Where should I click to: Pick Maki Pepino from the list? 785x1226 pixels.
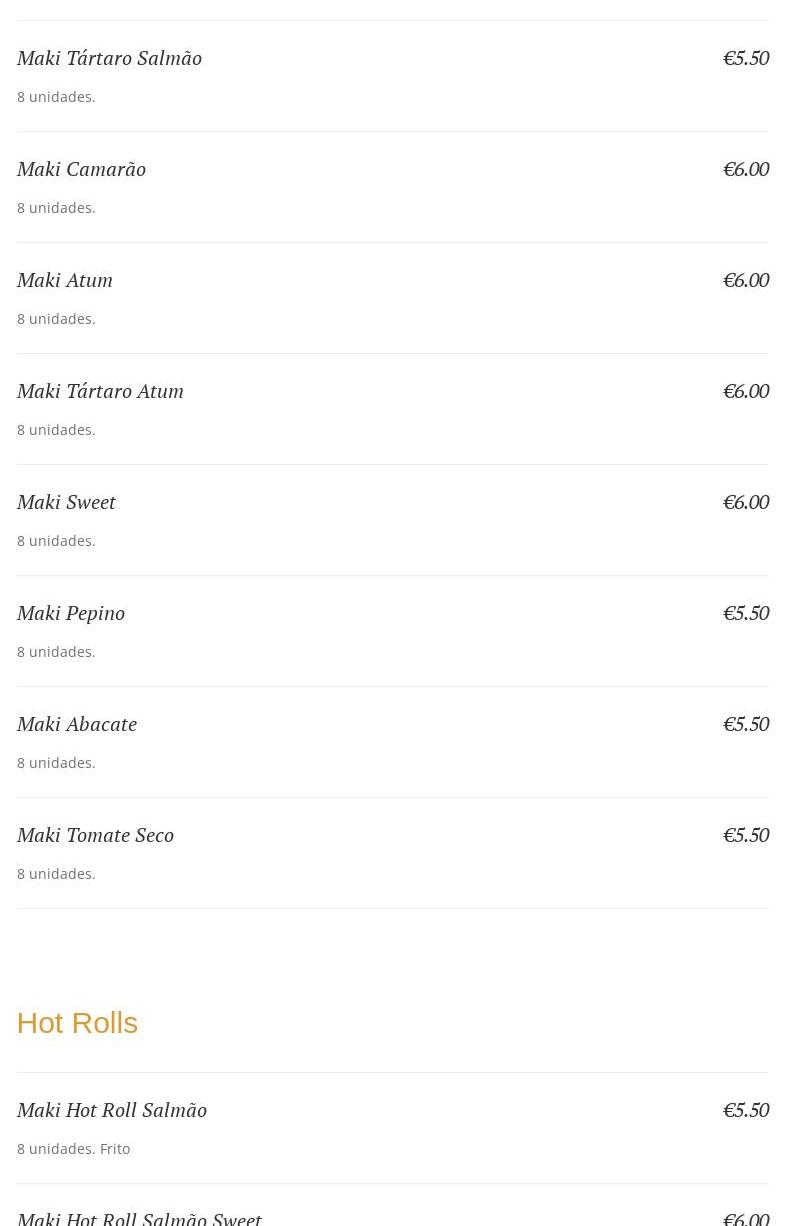point(71,613)
